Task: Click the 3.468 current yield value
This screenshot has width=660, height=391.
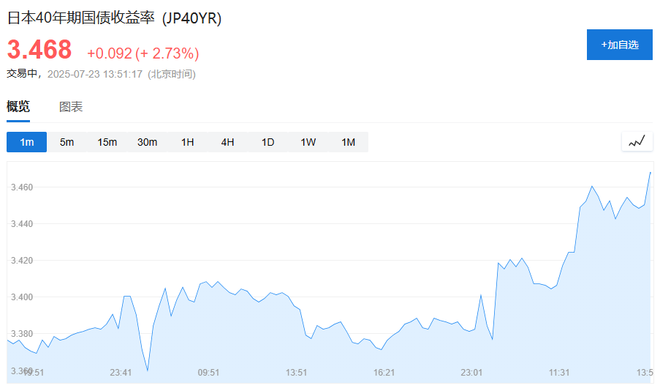Action: click(x=40, y=50)
